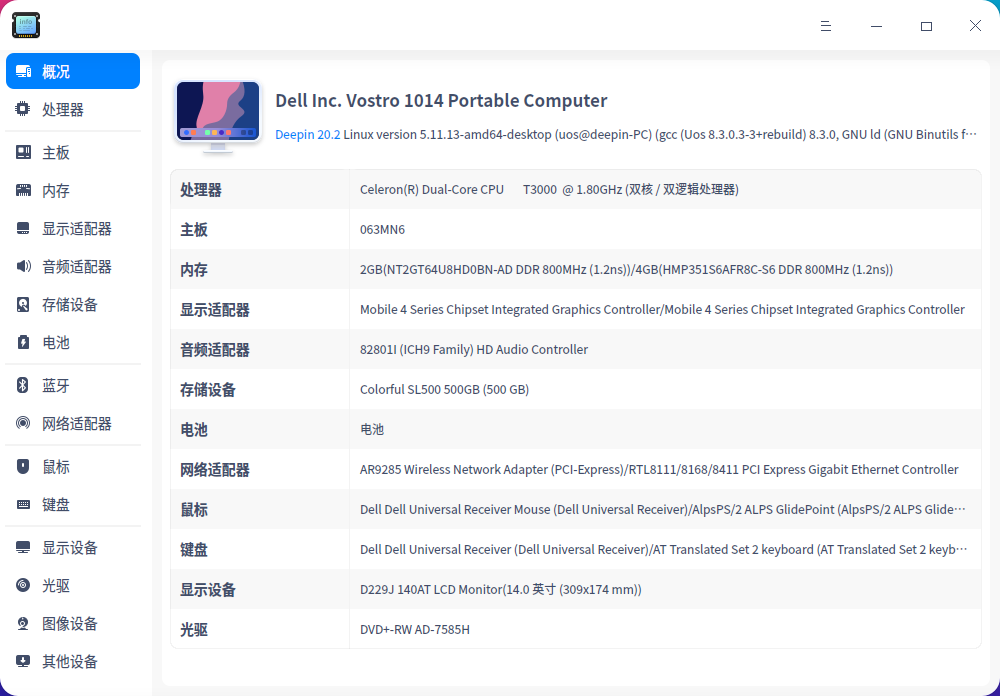This screenshot has height=696, width=1000.
Task: Click the 主板 motherboard icon
Action: 23,152
